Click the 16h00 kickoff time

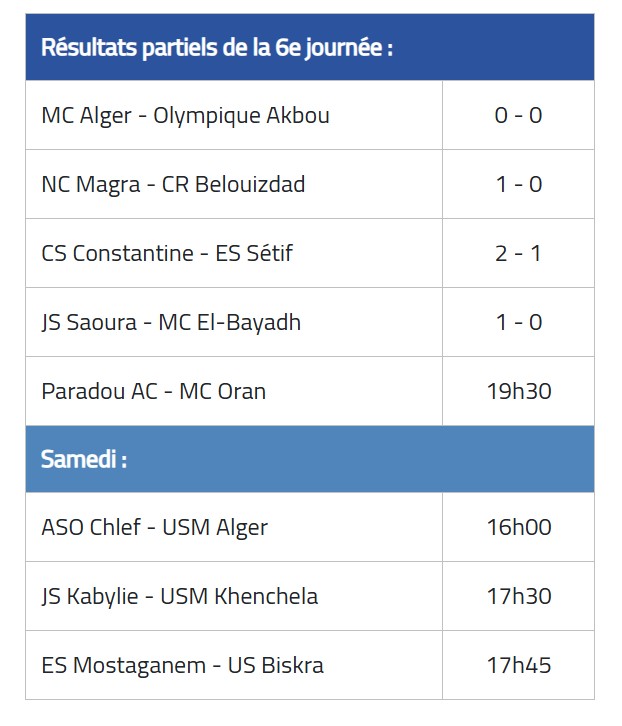click(x=519, y=527)
